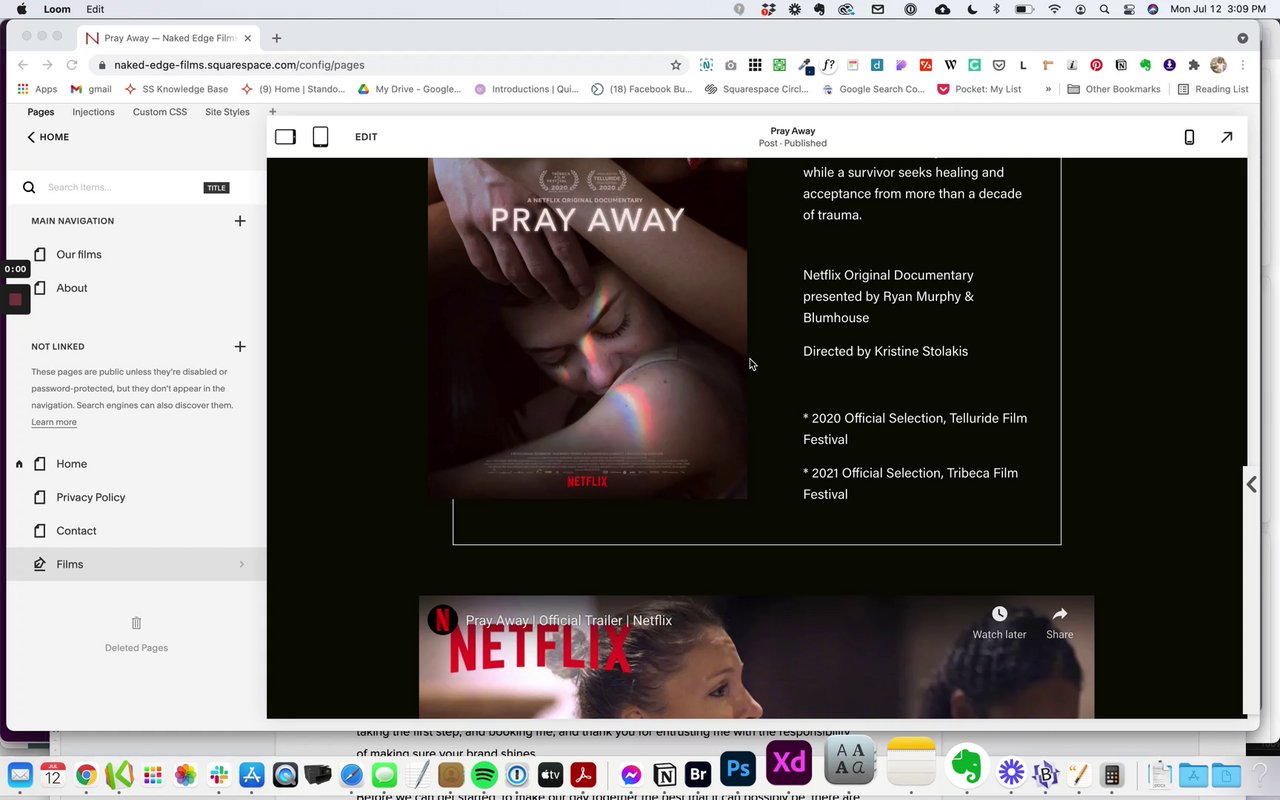This screenshot has width=1280, height=800.
Task: Click the Spotlight search icon in menu bar
Action: tap(1104, 9)
